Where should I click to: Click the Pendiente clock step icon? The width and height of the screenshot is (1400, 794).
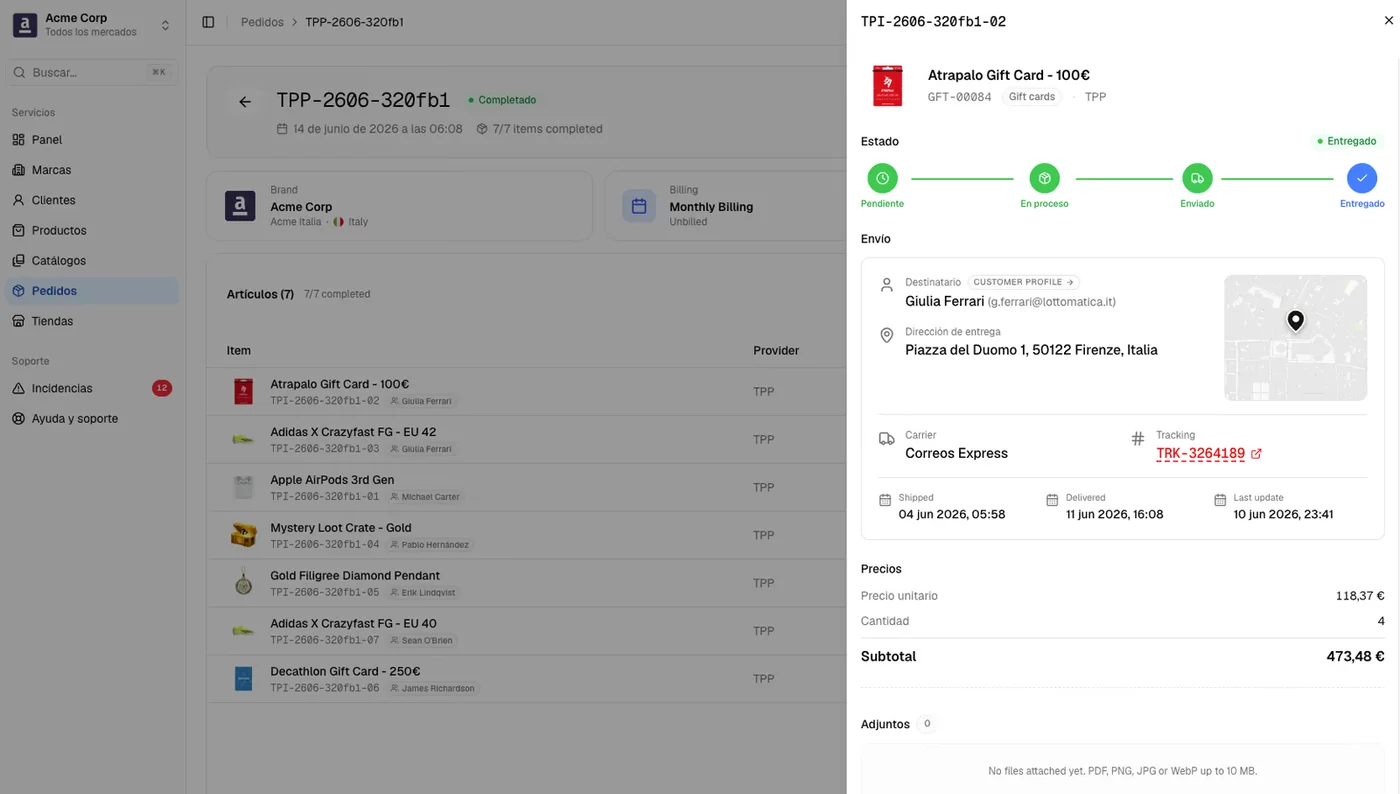[882, 178]
